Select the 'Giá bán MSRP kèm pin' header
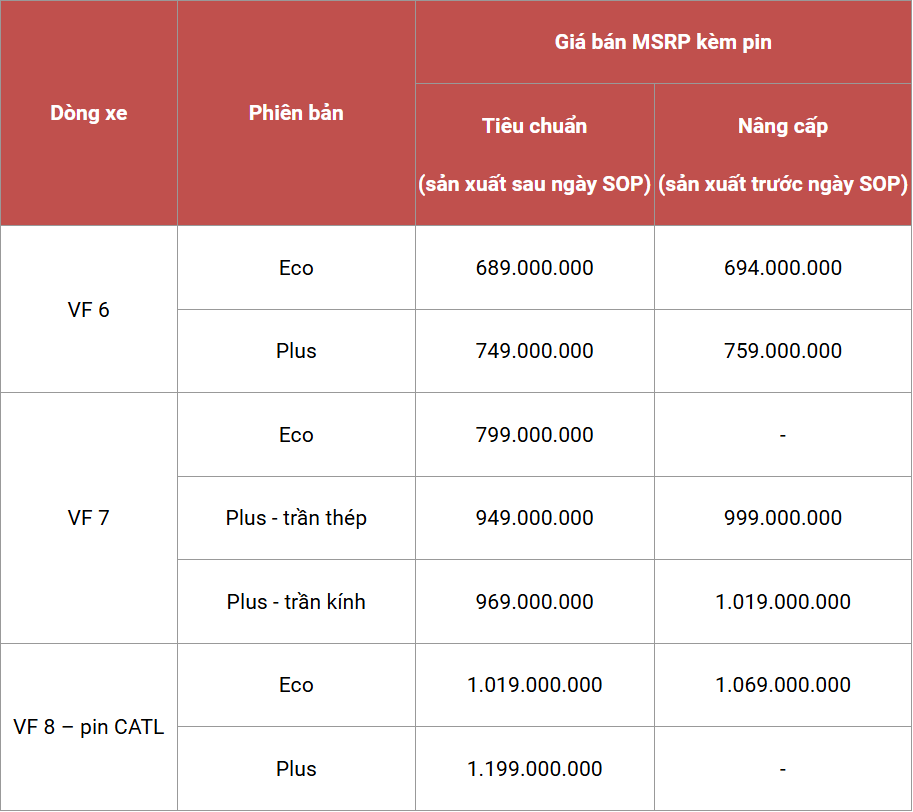This screenshot has width=913, height=812. (663, 42)
